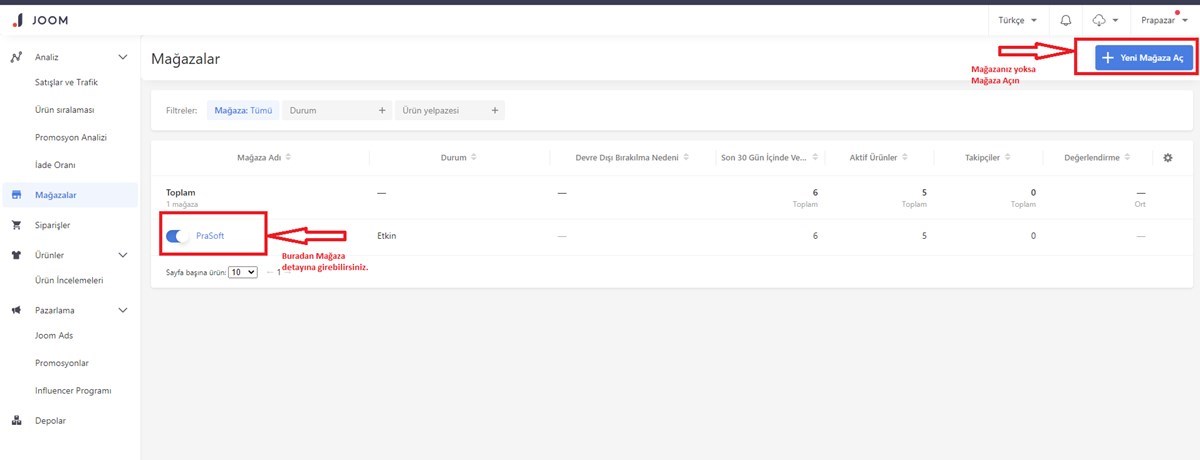The image size is (1200, 460).
Task: Click the JOOM logo
Action: 41,20
